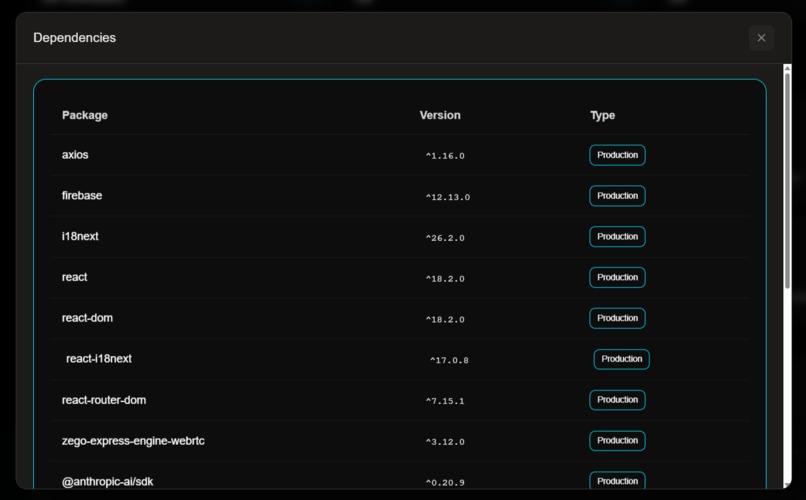Select the react-dom package name
The height and width of the screenshot is (500, 806).
[x=87, y=318]
